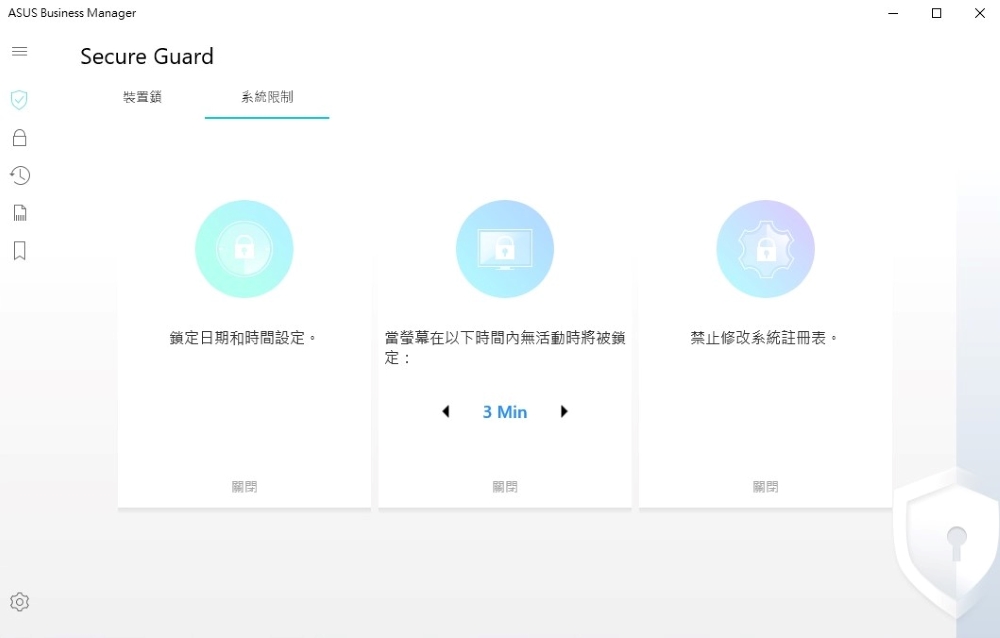This screenshot has width=1000, height=638.
Task: Maximize the ASUS Business Manager window
Action: [x=936, y=13]
